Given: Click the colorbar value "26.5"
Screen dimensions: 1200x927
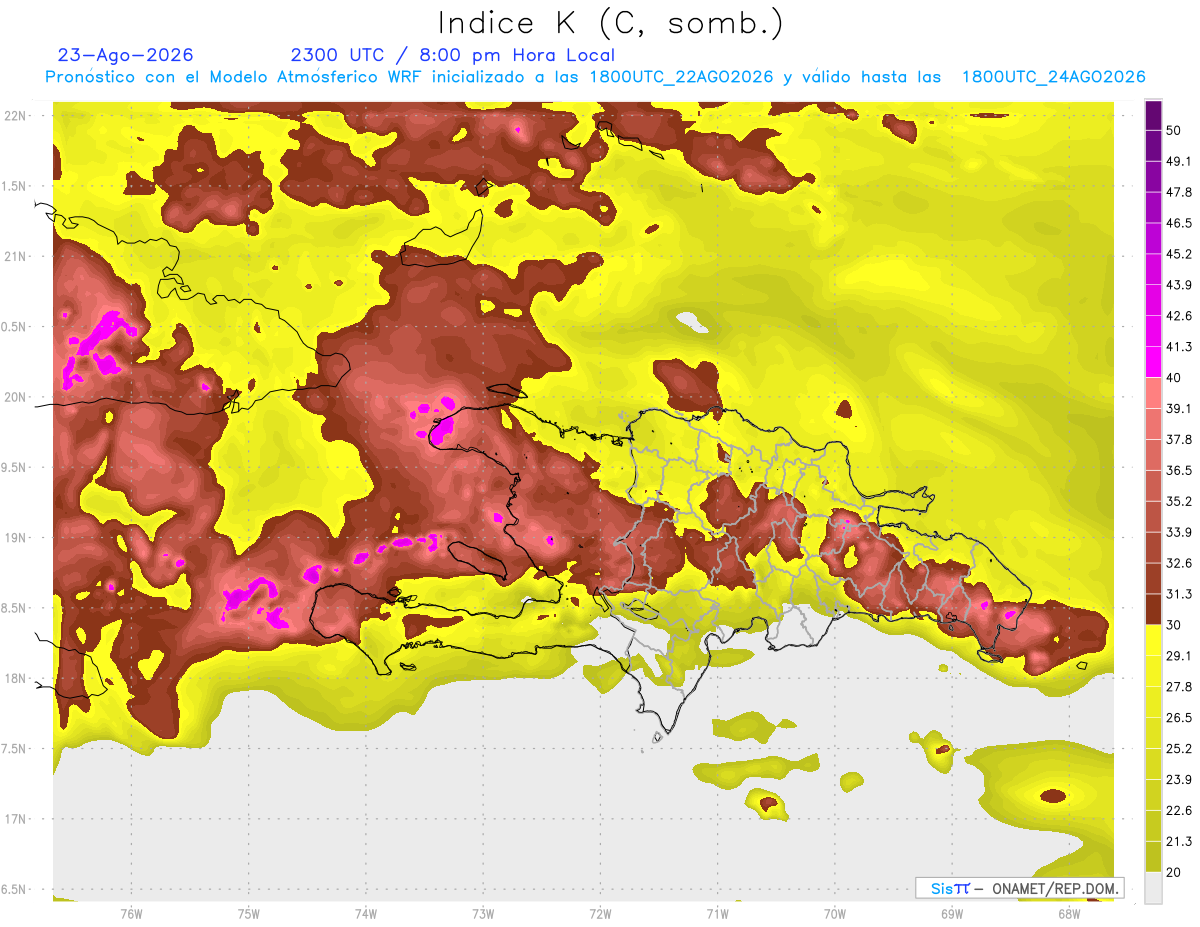Looking at the screenshot, I should pos(1178,718).
